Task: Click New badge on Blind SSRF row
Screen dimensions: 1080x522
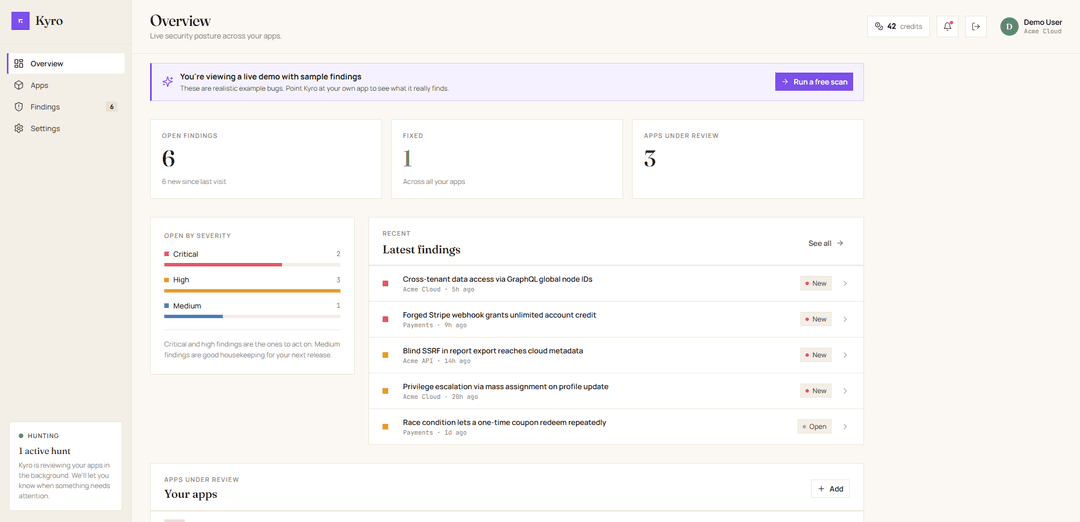Action: 816,355
